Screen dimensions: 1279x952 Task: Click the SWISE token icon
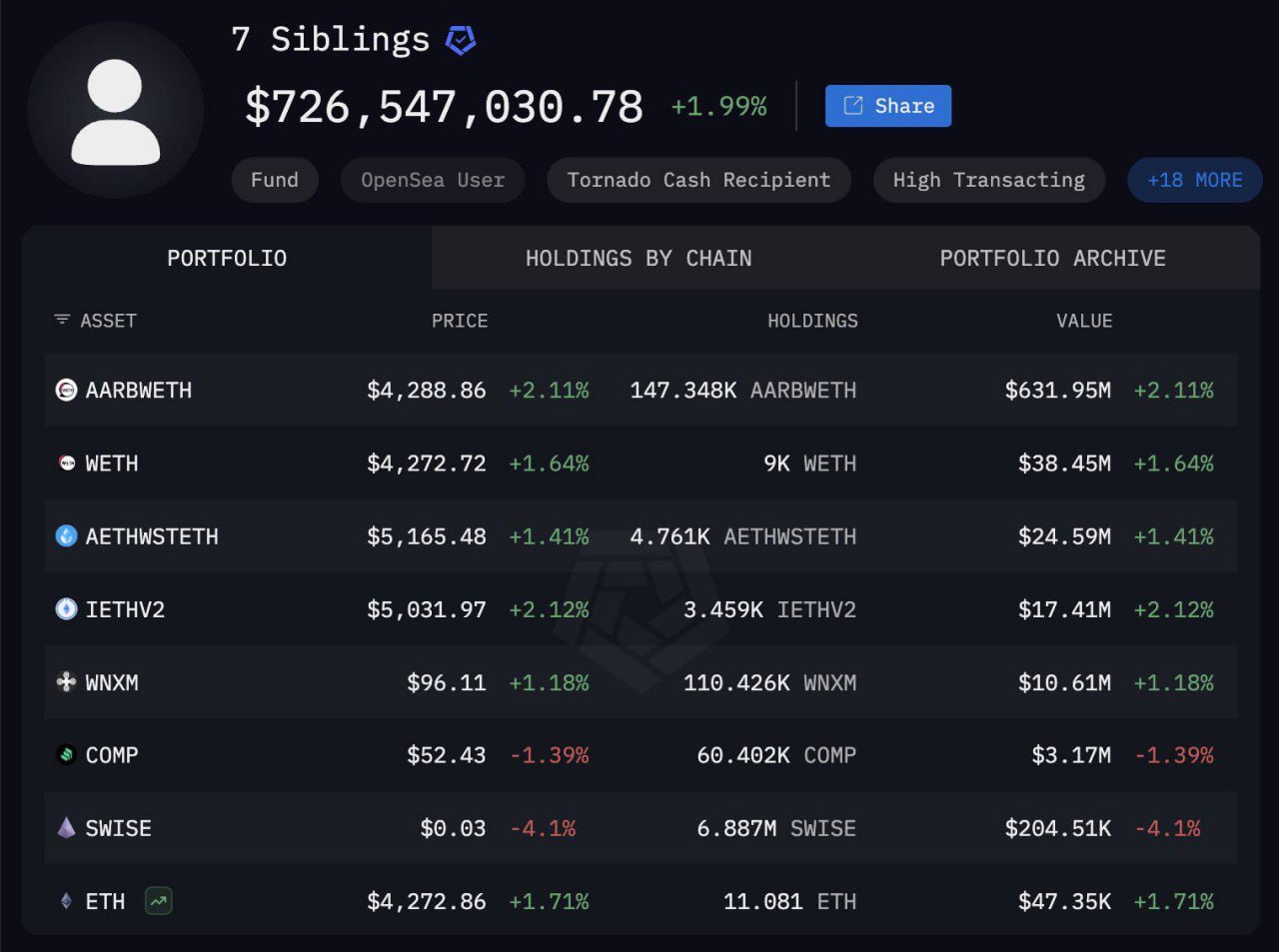[x=66, y=828]
